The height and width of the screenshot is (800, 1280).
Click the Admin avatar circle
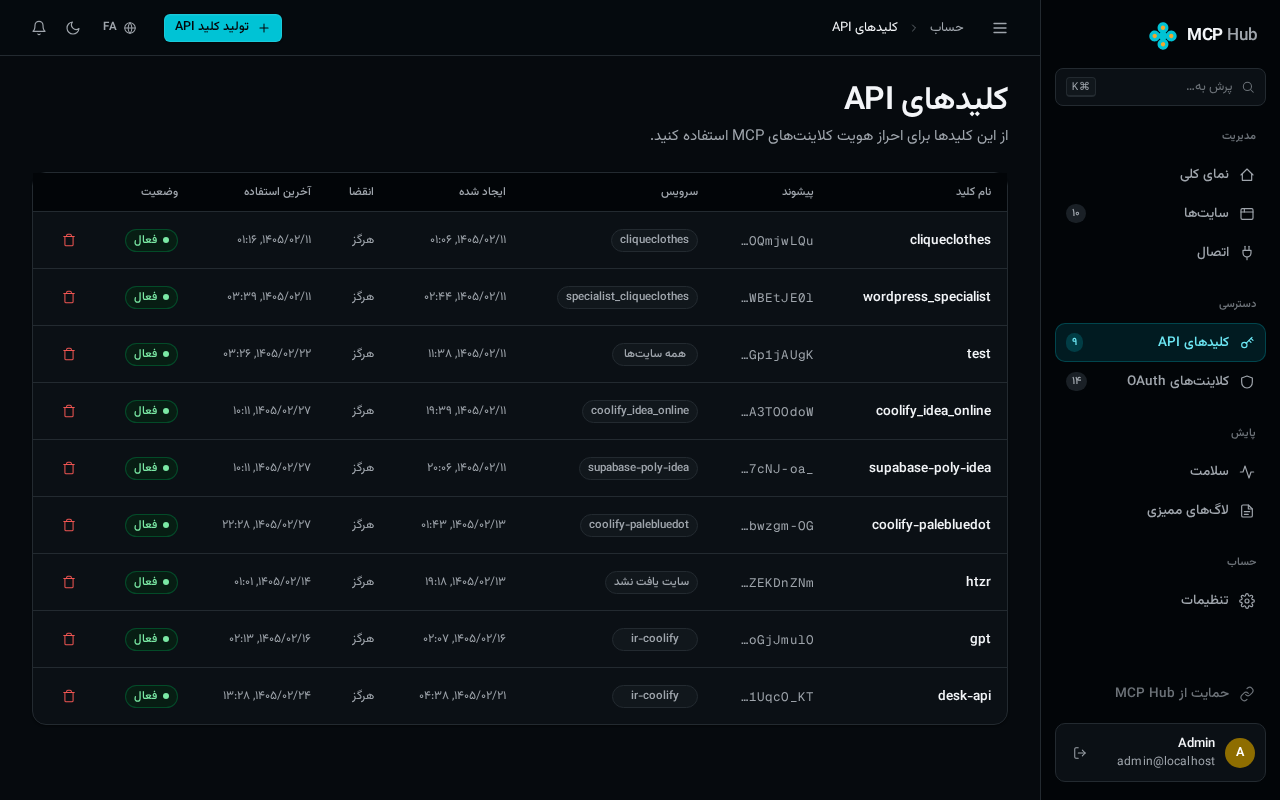click(1240, 753)
